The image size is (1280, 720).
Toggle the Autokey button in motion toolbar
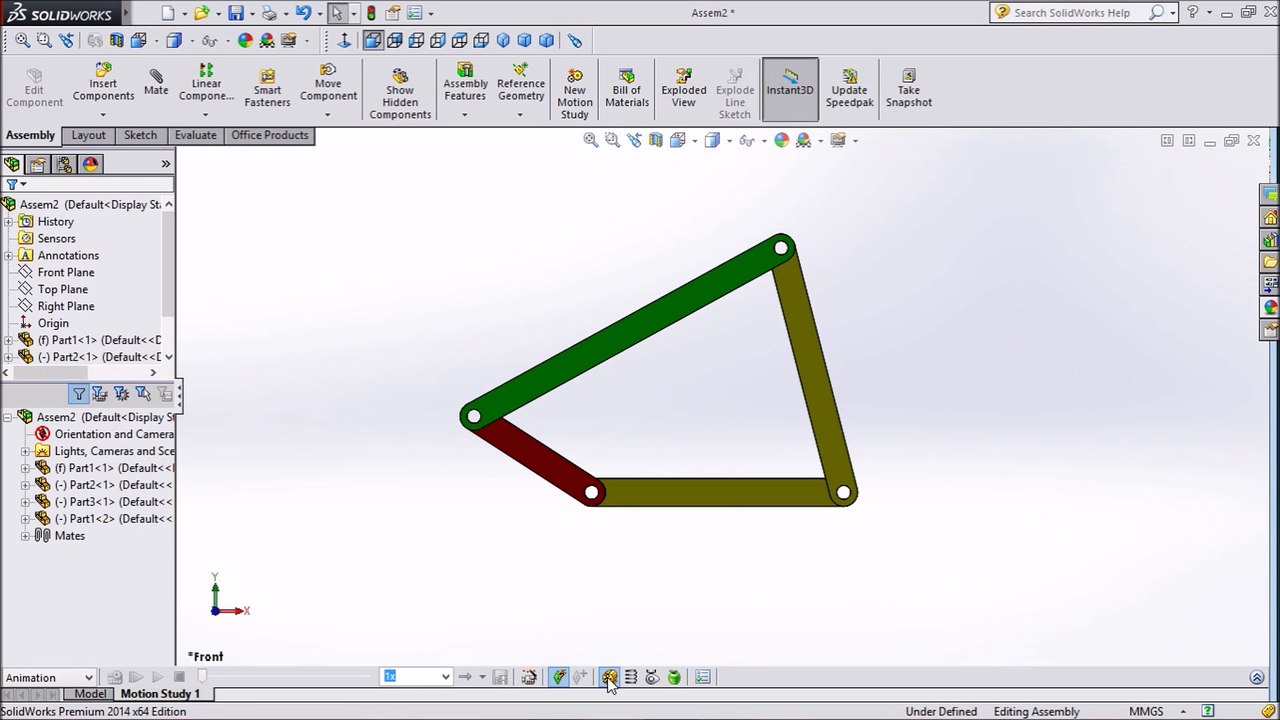[x=559, y=677]
